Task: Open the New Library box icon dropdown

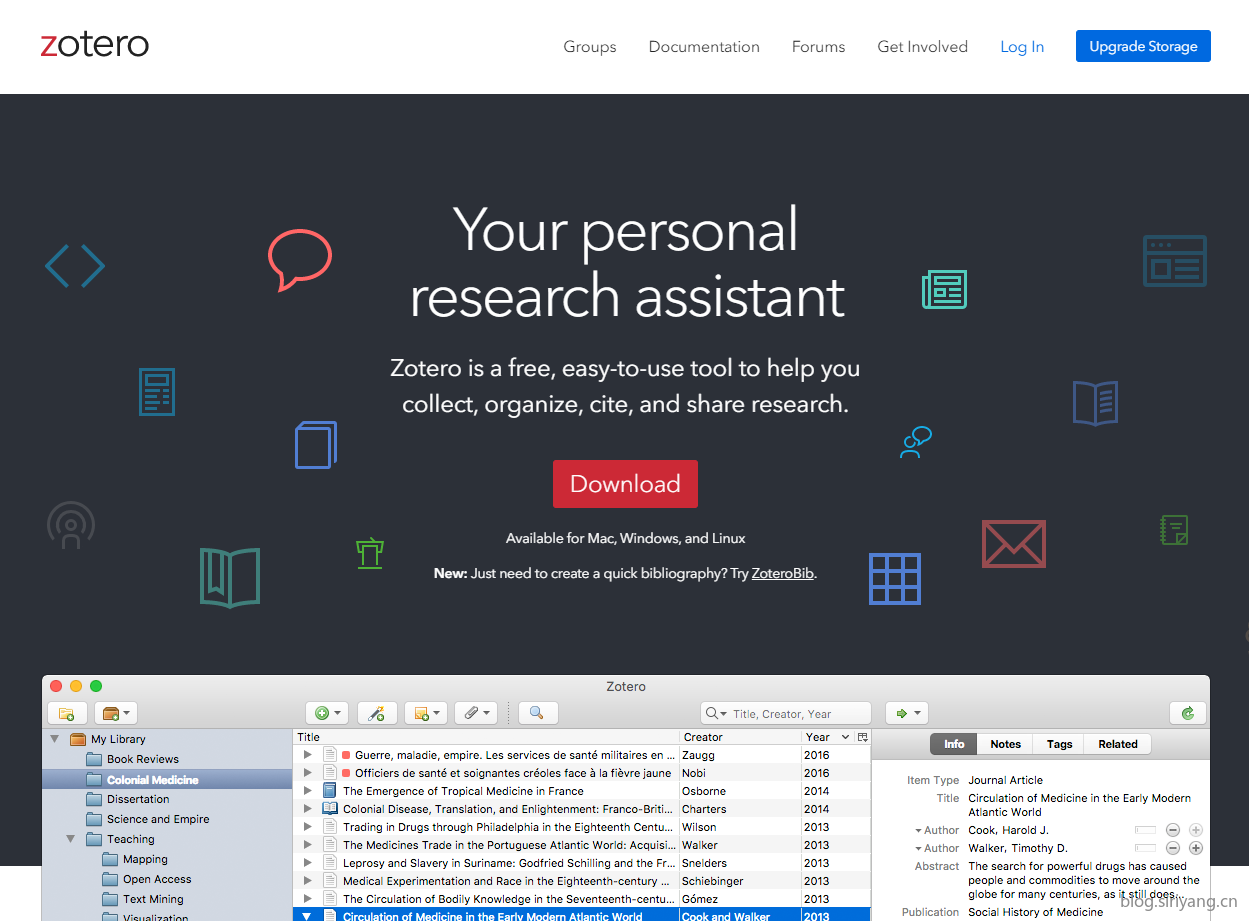Action: point(116,713)
